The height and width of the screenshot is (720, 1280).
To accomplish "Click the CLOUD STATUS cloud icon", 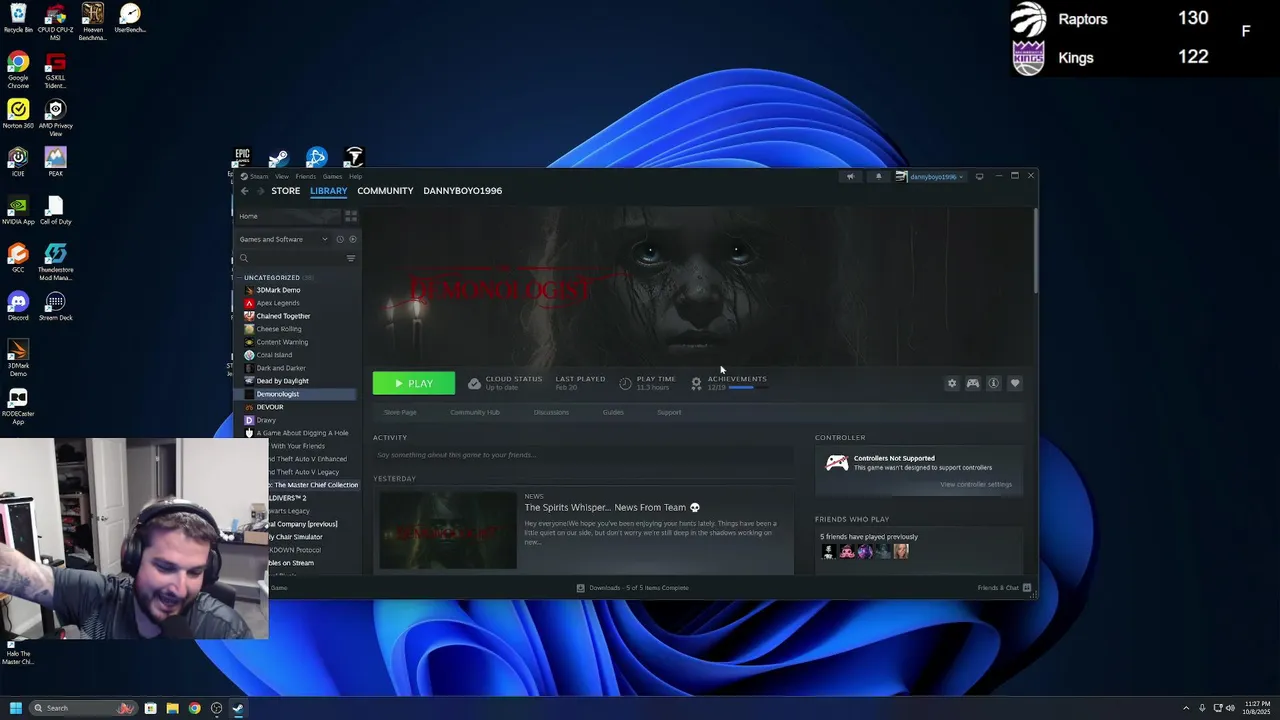I will tap(474, 383).
